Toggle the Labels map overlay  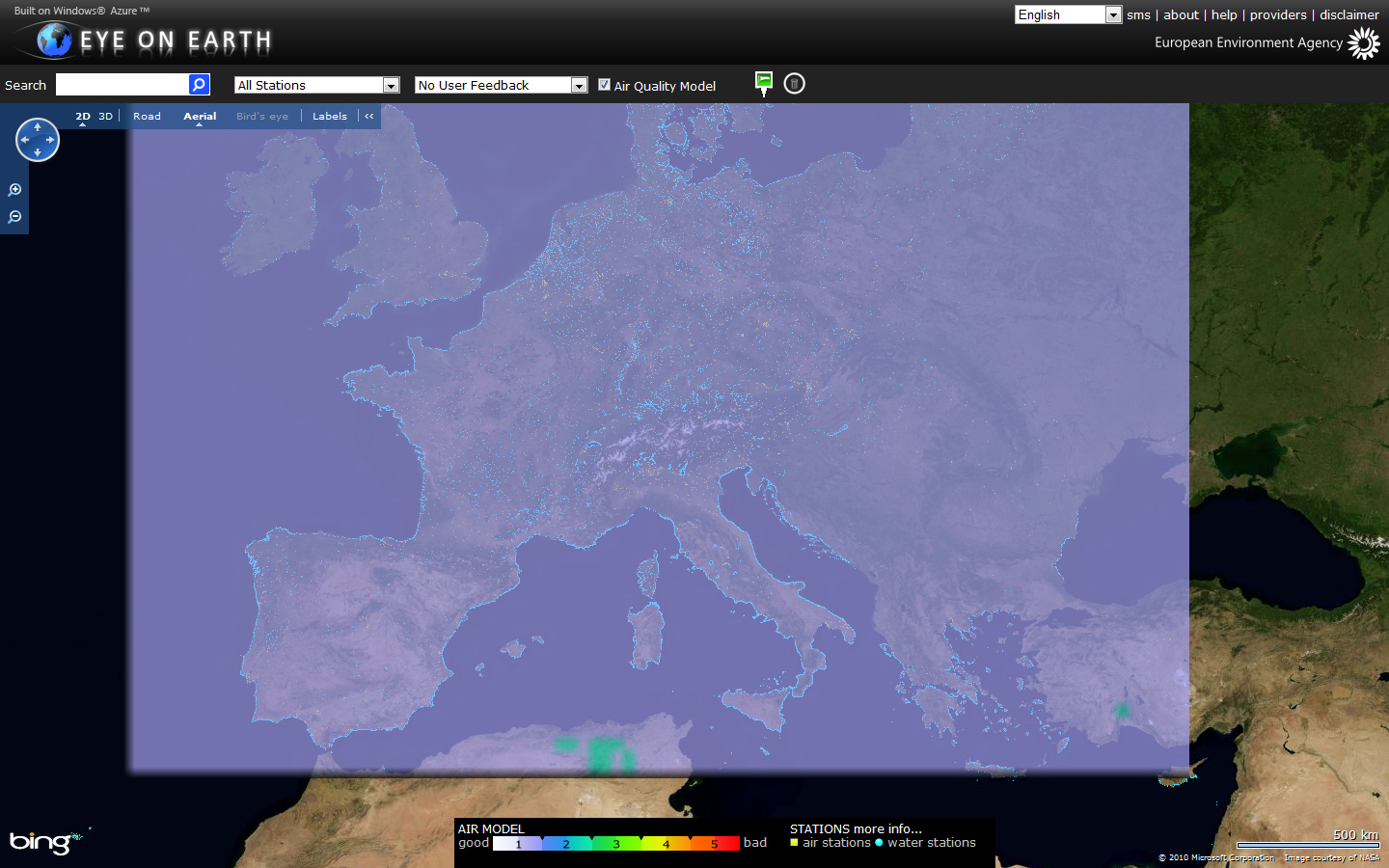click(329, 116)
